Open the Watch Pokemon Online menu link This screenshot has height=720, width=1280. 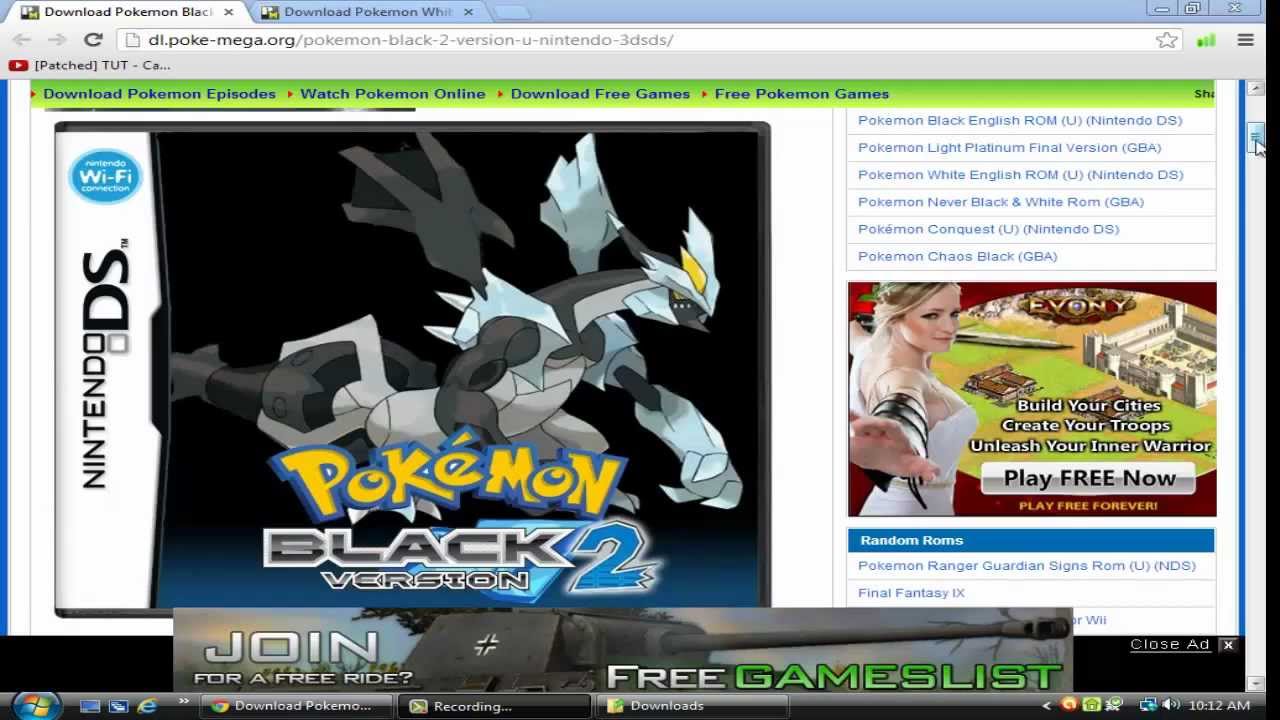[393, 94]
